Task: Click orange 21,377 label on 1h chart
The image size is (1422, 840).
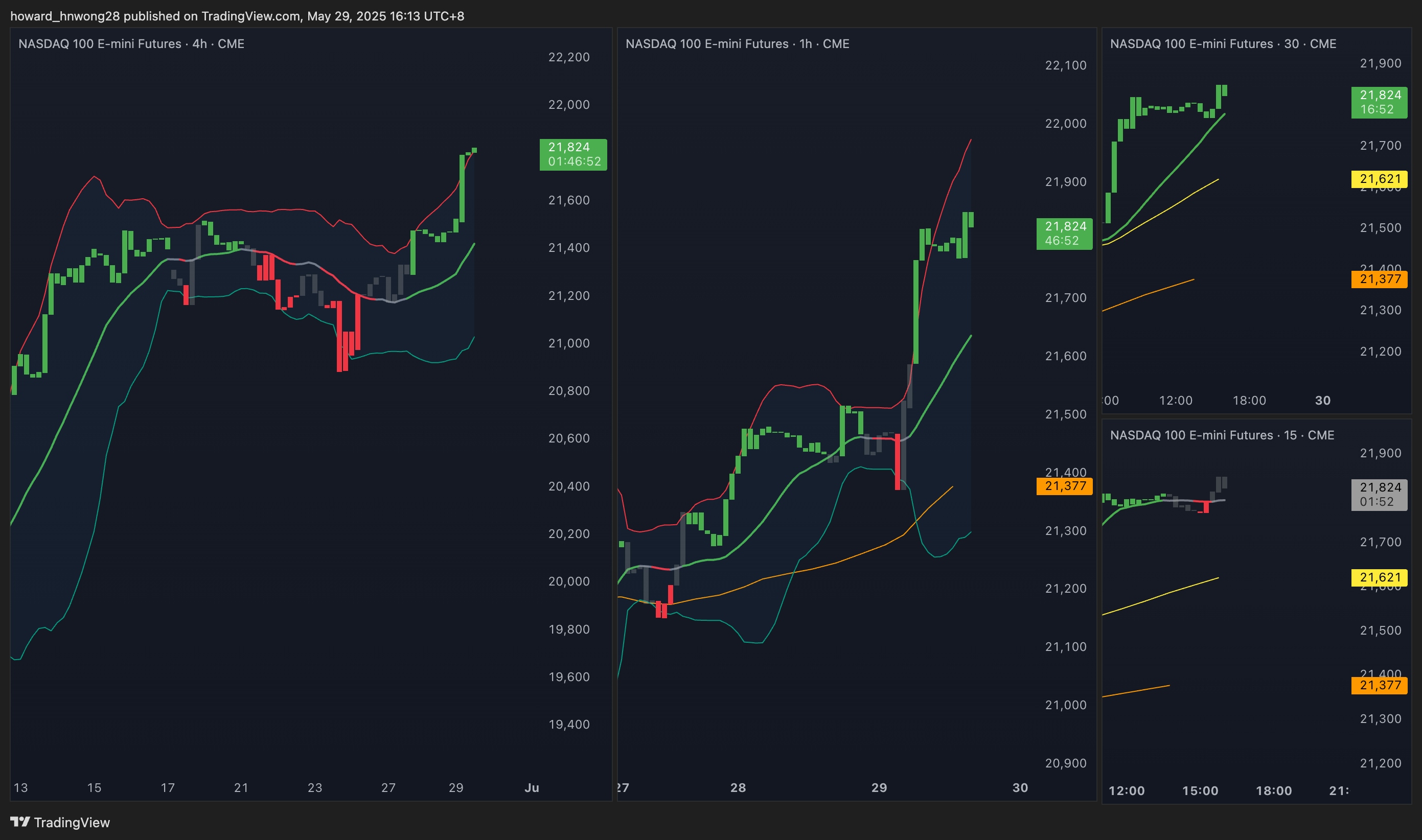Action: pos(1064,486)
